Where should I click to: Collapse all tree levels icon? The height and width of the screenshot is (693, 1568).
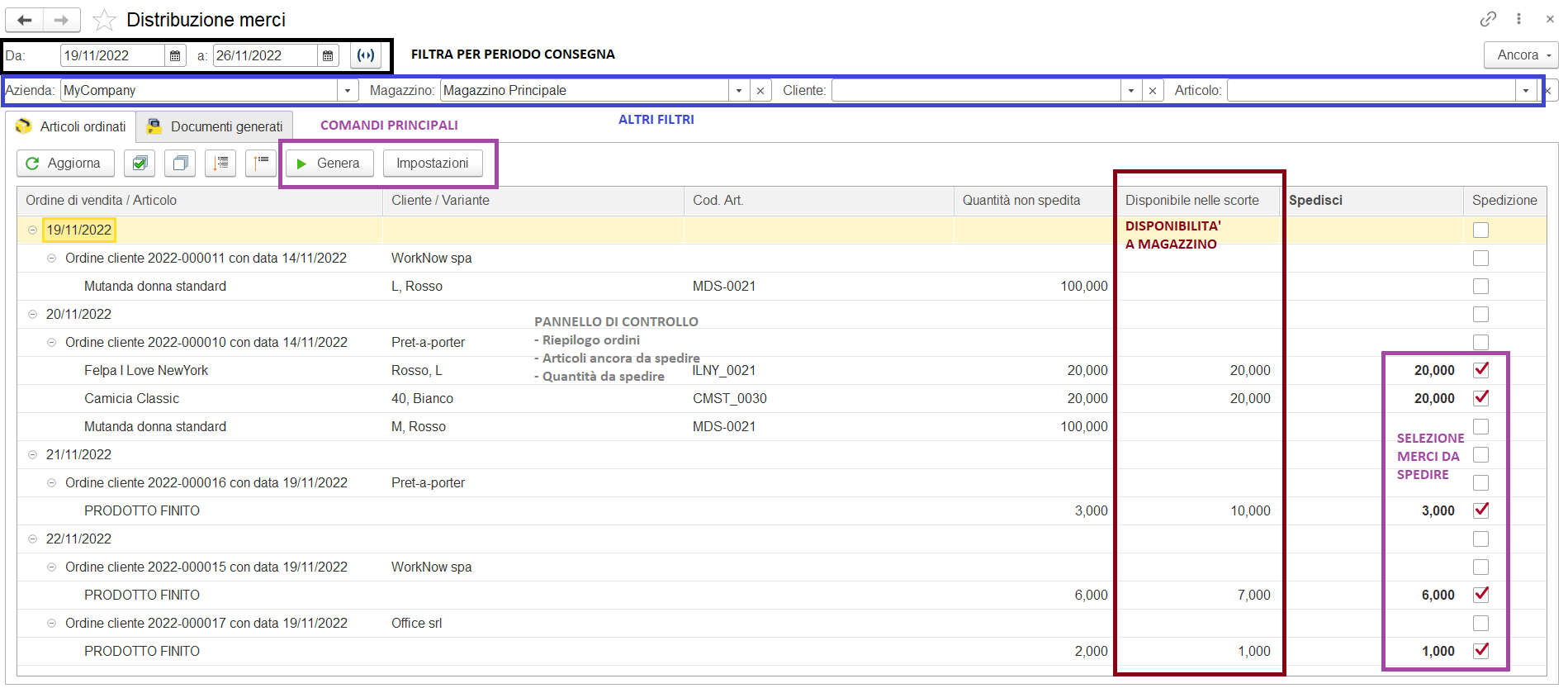coord(261,164)
